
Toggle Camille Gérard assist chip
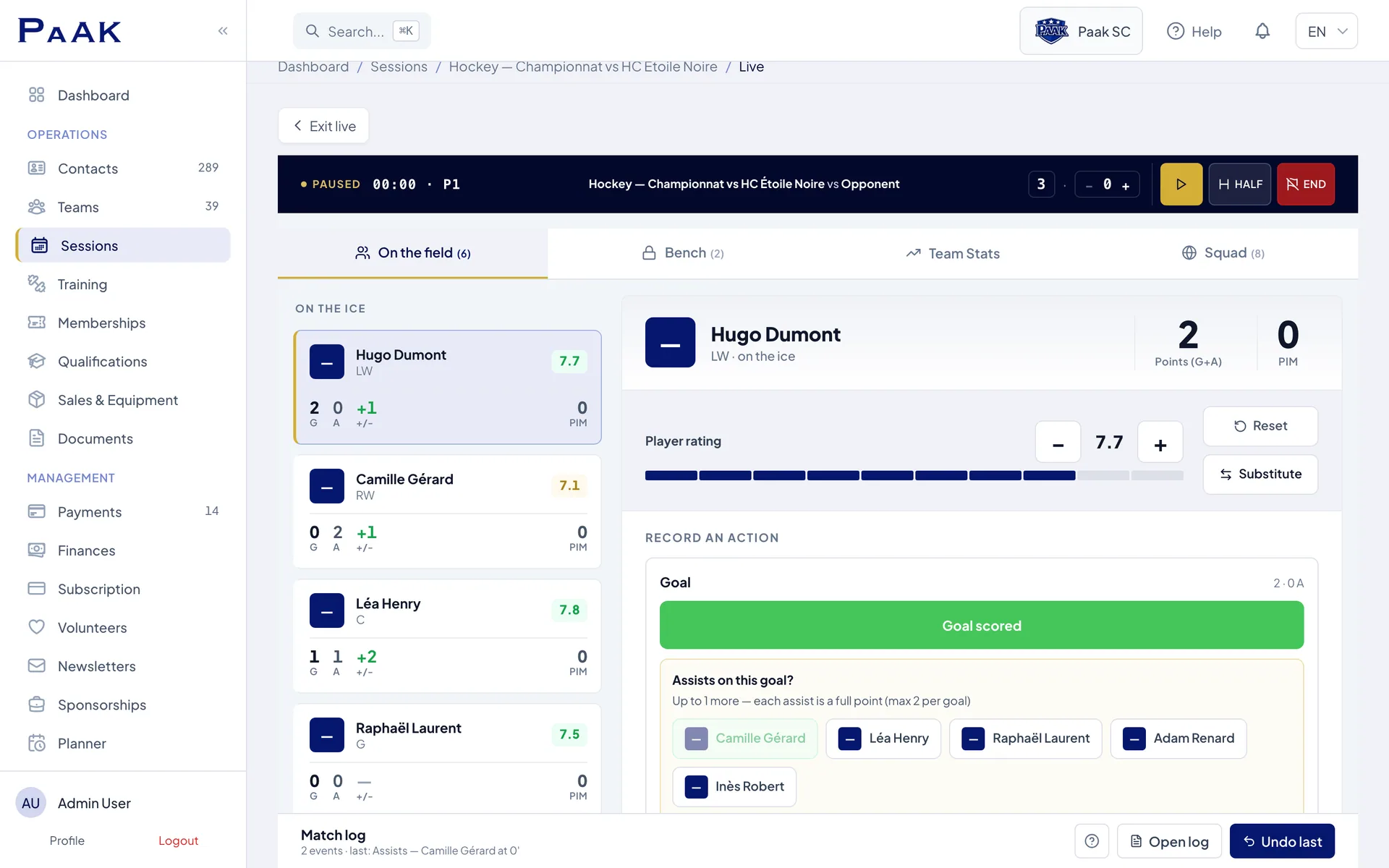[x=744, y=739]
